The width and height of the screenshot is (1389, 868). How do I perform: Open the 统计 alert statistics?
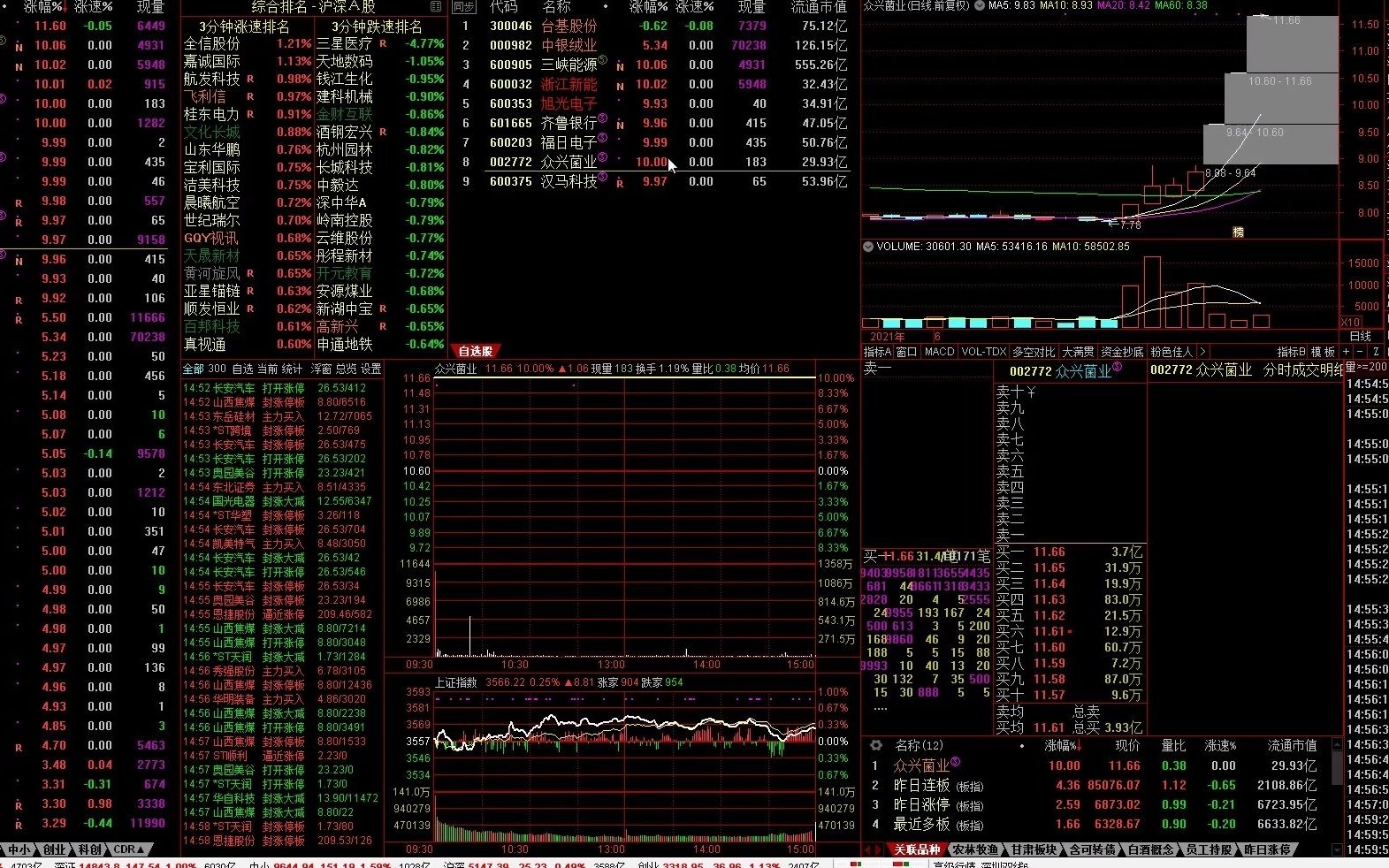pyautogui.click(x=292, y=369)
